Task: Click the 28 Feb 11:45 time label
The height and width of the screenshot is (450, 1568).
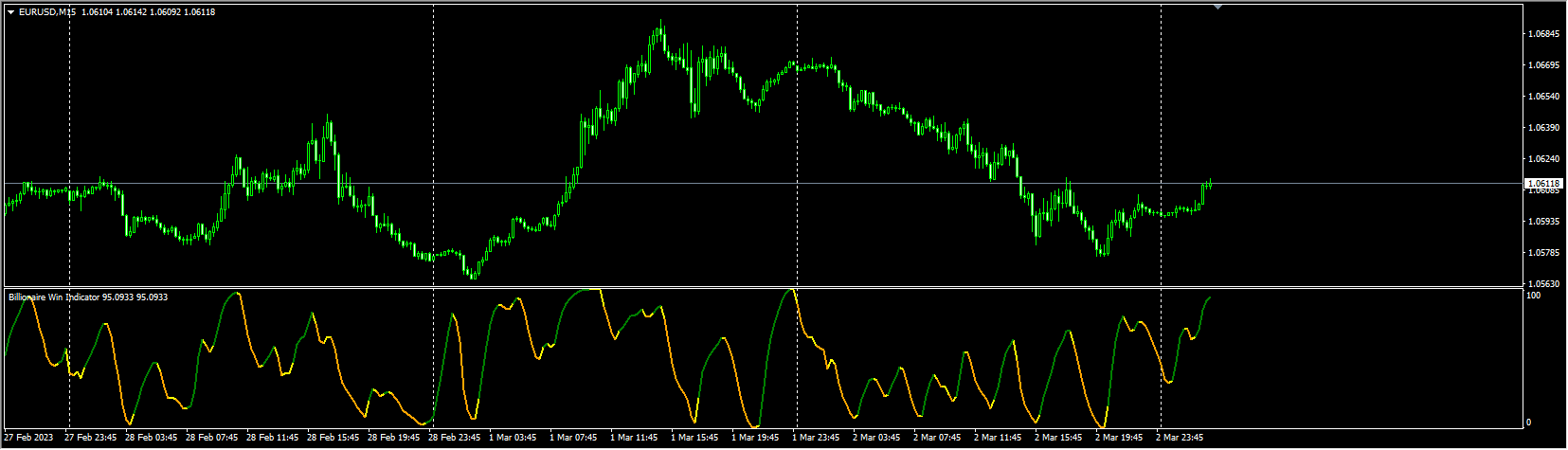Action: point(273,438)
